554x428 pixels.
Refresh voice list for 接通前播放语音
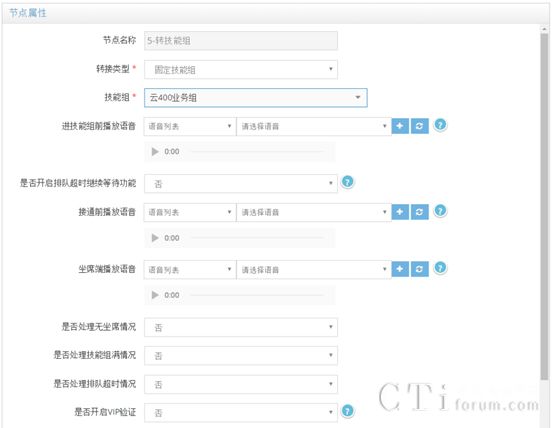pos(419,212)
